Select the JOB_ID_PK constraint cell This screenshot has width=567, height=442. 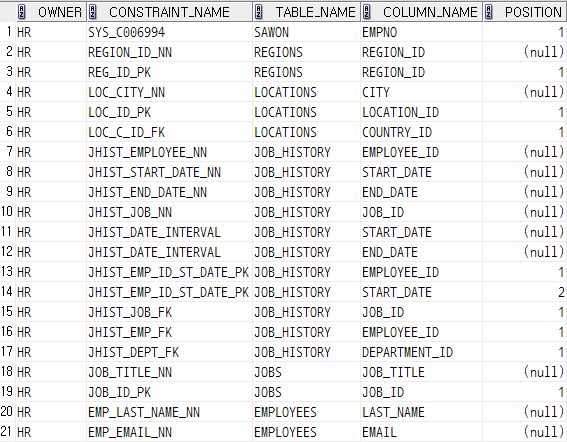tap(169, 392)
